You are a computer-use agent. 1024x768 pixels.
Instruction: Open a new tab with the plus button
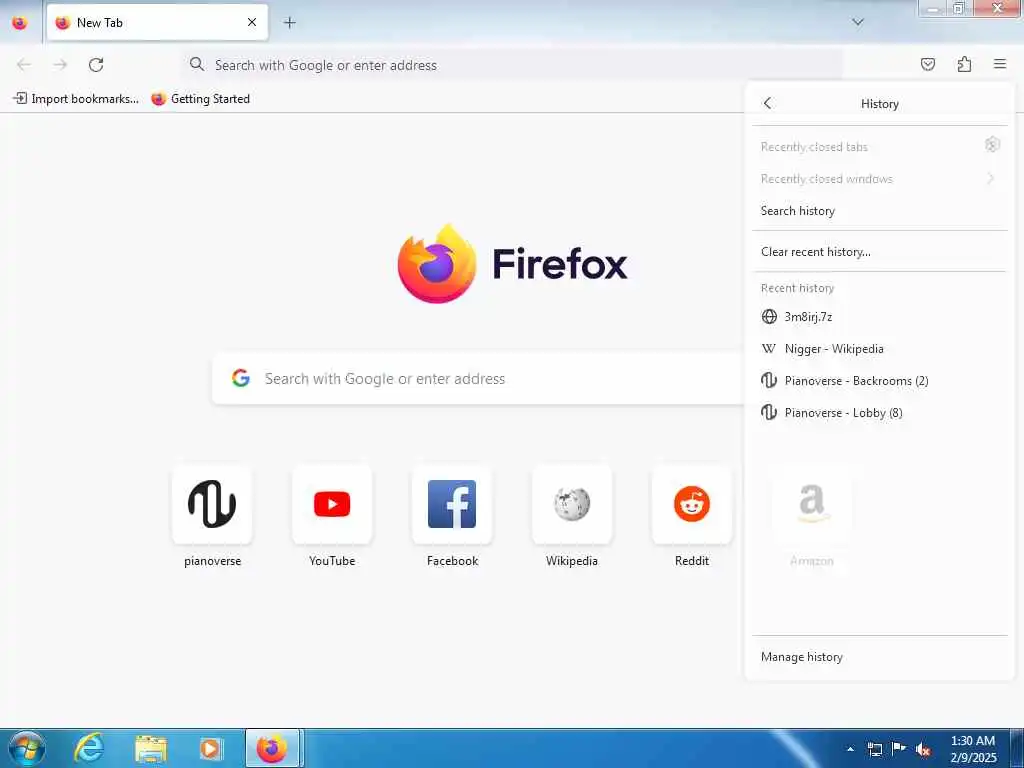coord(290,23)
